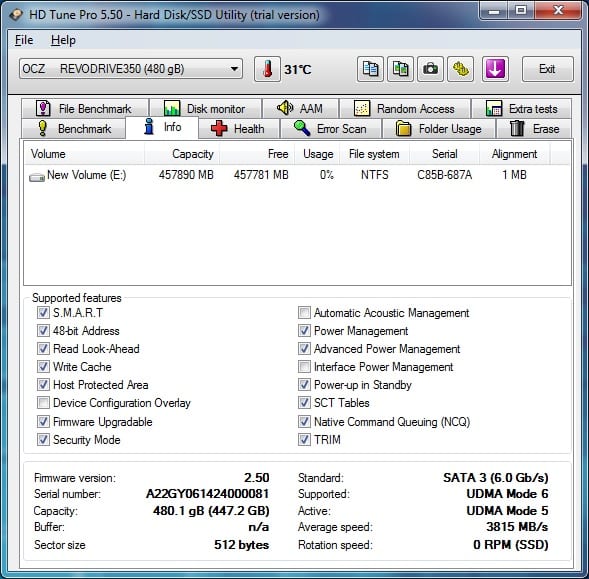Sort by the Capacity column header
This screenshot has width=589, height=579.
pyautogui.click(x=182, y=154)
